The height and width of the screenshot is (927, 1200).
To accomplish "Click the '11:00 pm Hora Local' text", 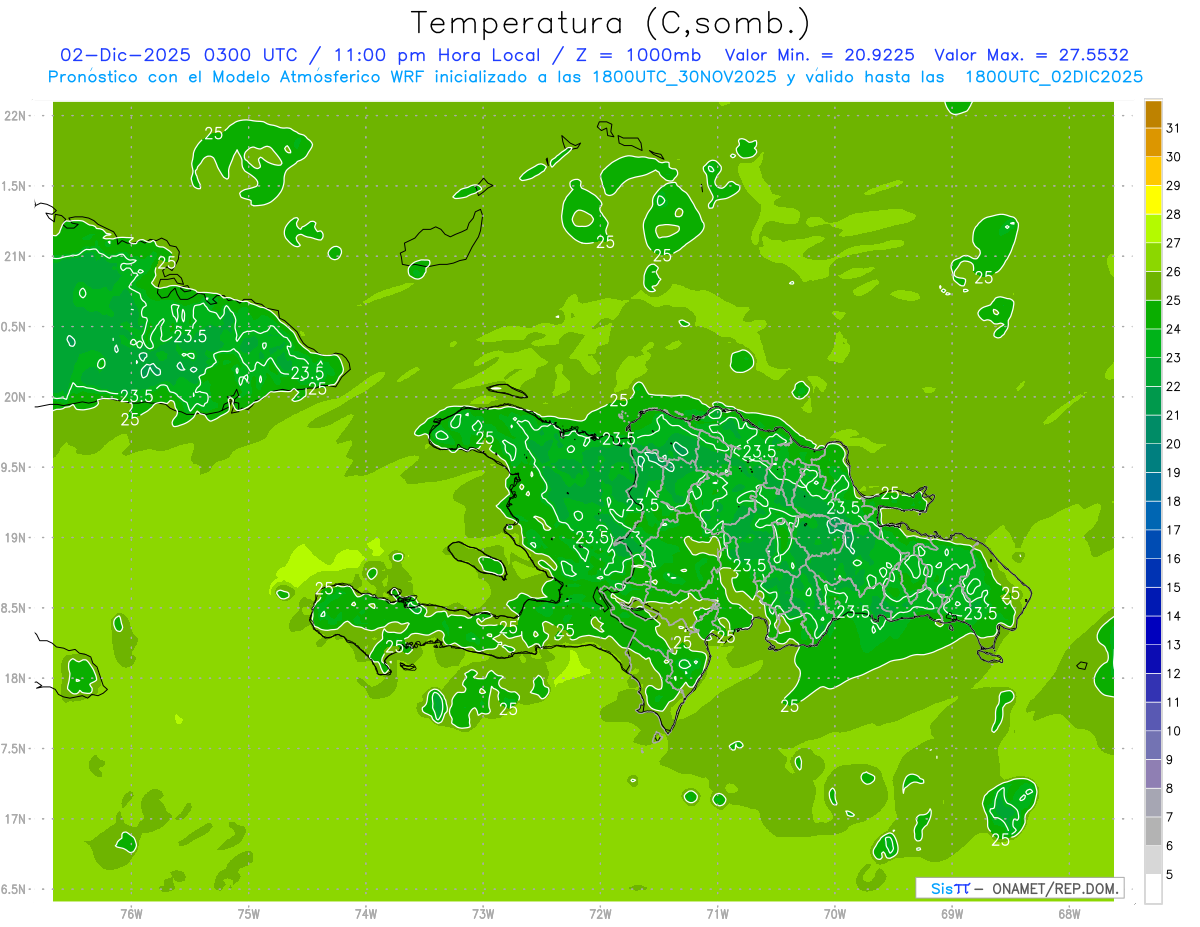I will [439, 55].
